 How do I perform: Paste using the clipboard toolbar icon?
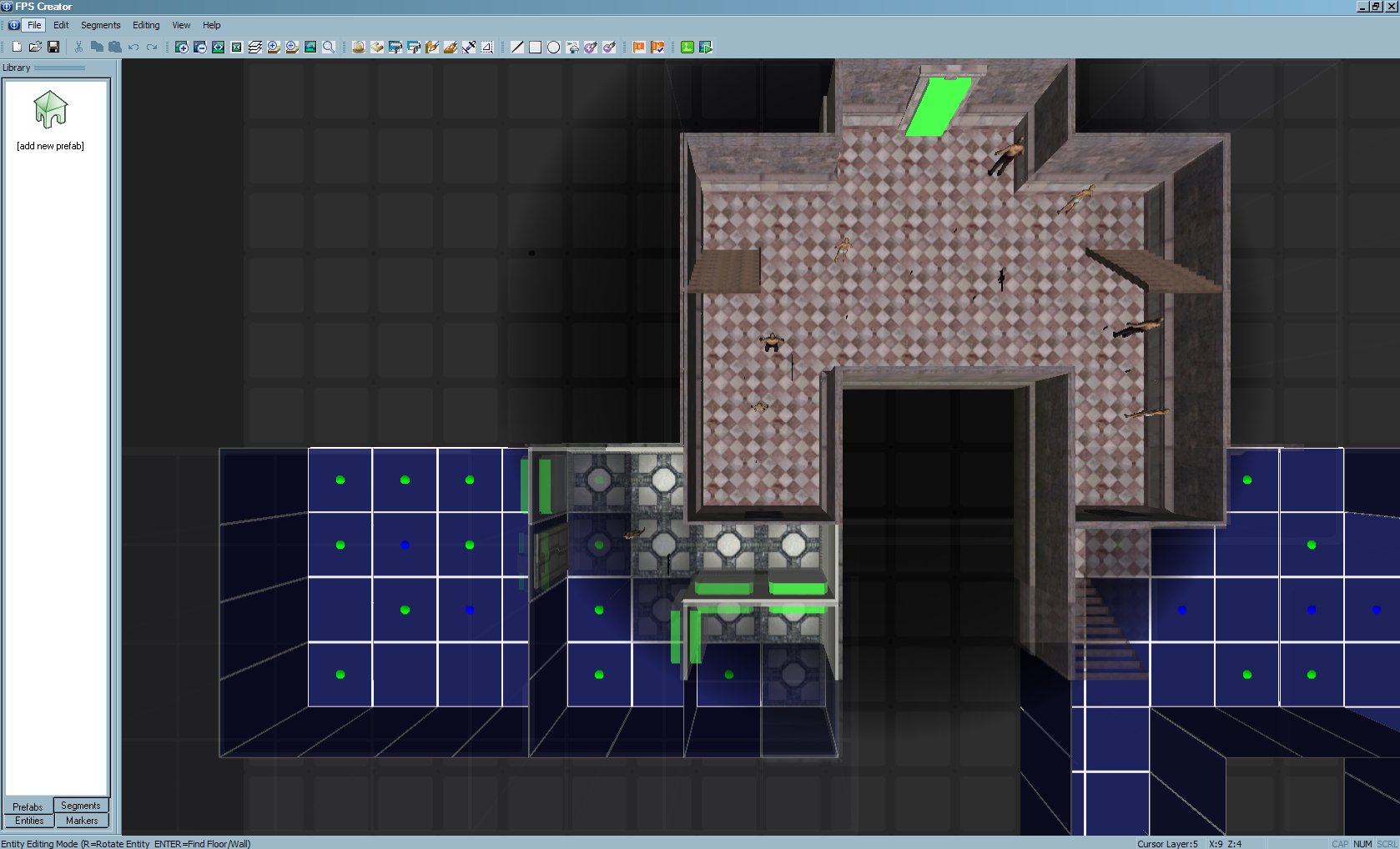tap(115, 47)
